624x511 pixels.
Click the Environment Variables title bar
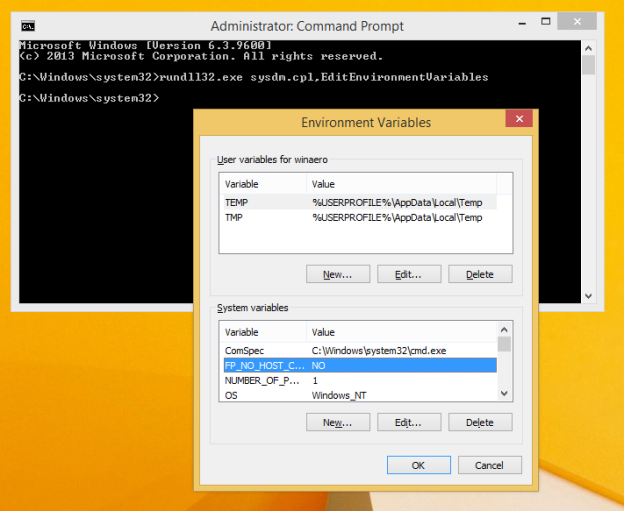(x=366, y=123)
